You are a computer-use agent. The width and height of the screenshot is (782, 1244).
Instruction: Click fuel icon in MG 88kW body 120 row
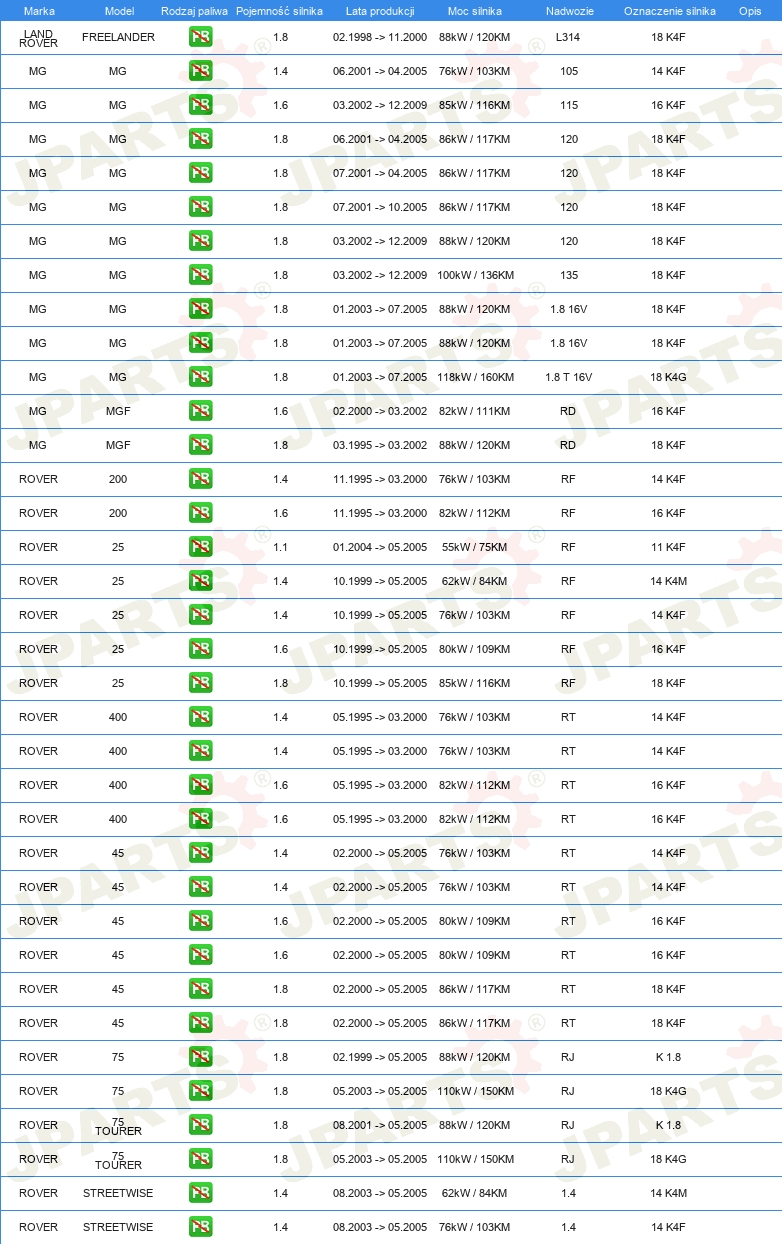(x=200, y=241)
